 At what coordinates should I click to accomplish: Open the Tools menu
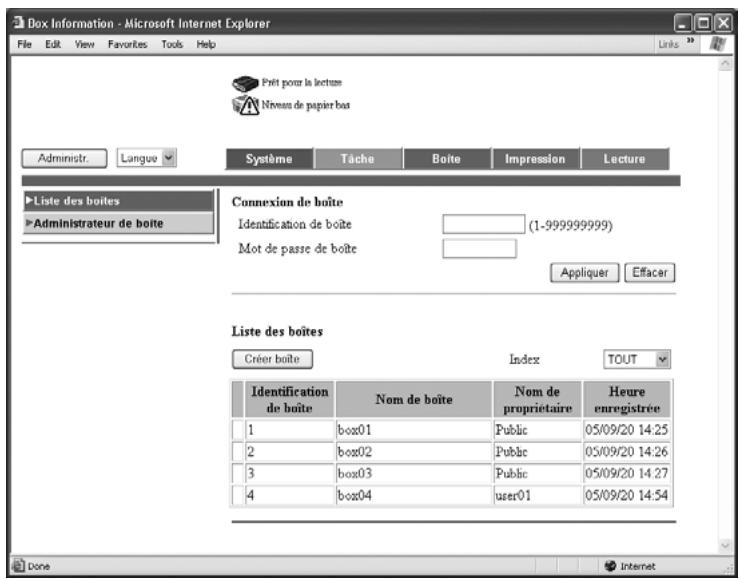(x=172, y=44)
